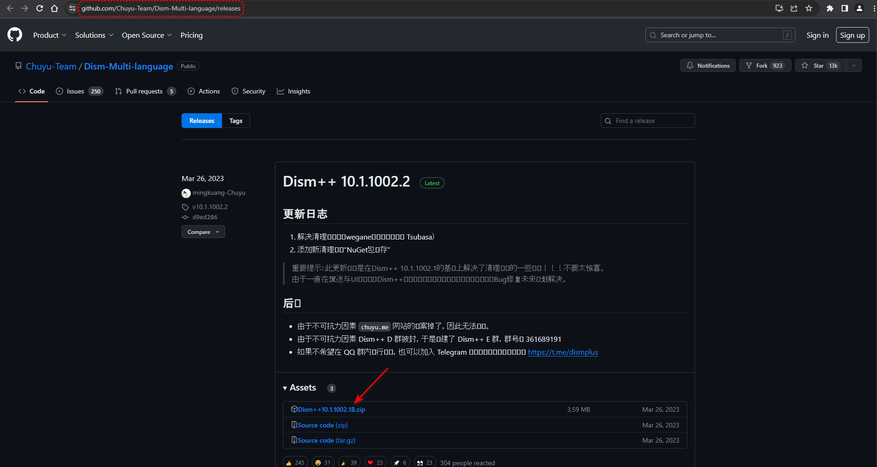Open the Chuyu-Team organization link
877x467 pixels.
pos(51,66)
